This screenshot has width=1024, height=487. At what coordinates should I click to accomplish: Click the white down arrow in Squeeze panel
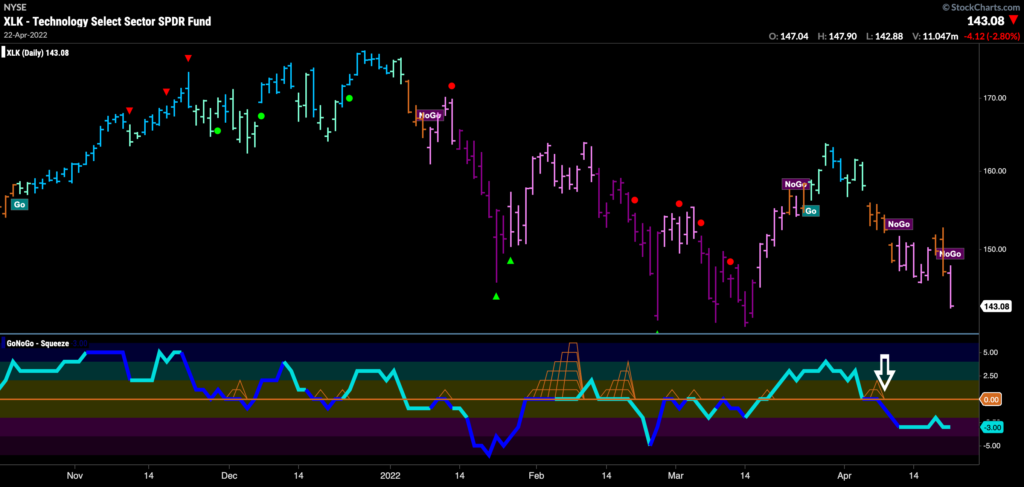[884, 372]
